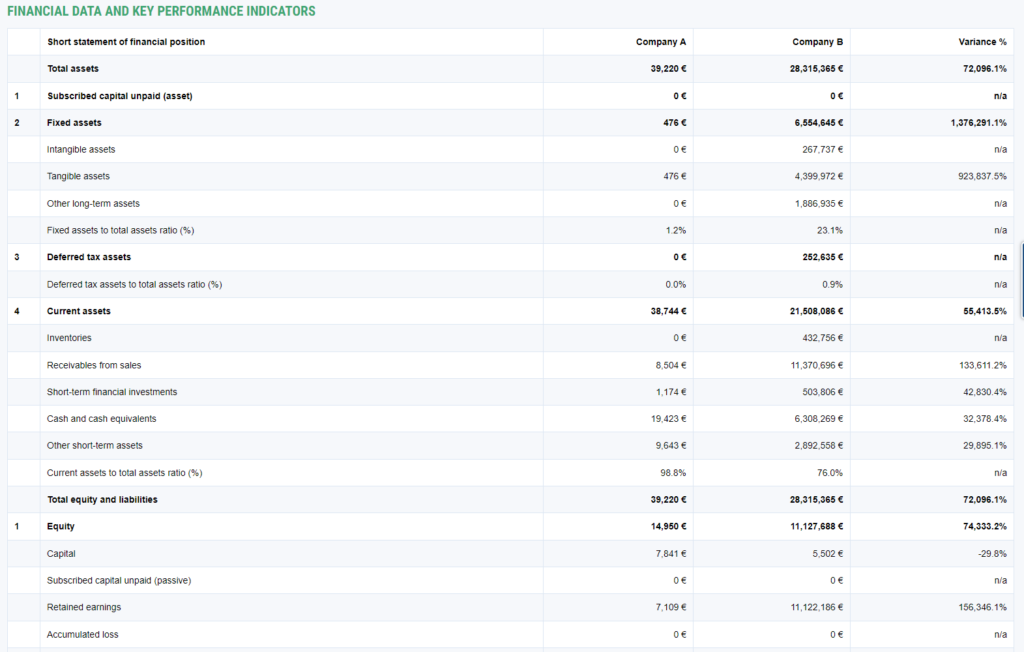Screen dimensions: 1024x652
Task: Click the Retained earnings value 11,122,186 €
Action: (x=817, y=608)
